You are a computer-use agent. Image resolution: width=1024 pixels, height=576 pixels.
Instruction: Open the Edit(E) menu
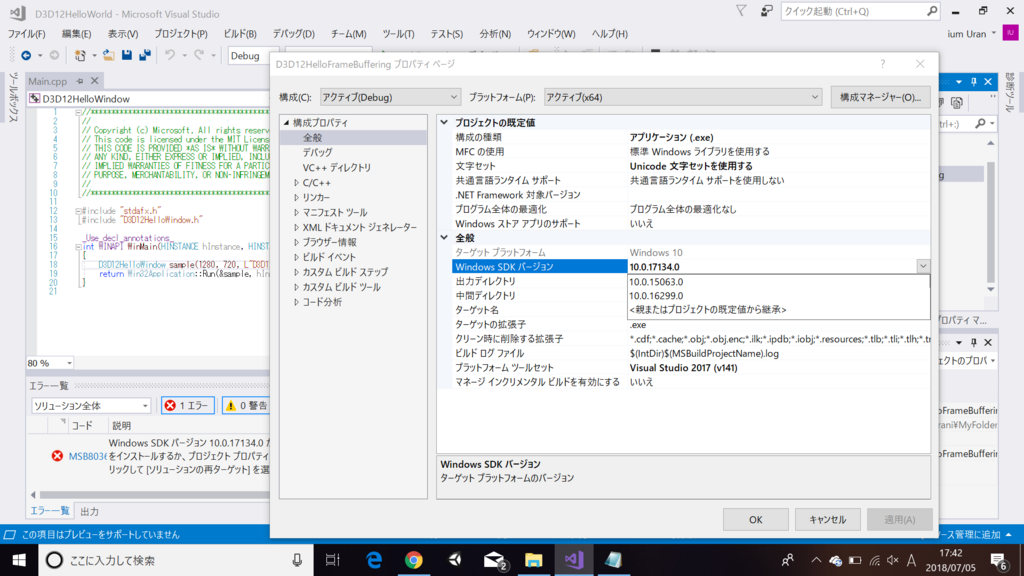[x=76, y=34]
